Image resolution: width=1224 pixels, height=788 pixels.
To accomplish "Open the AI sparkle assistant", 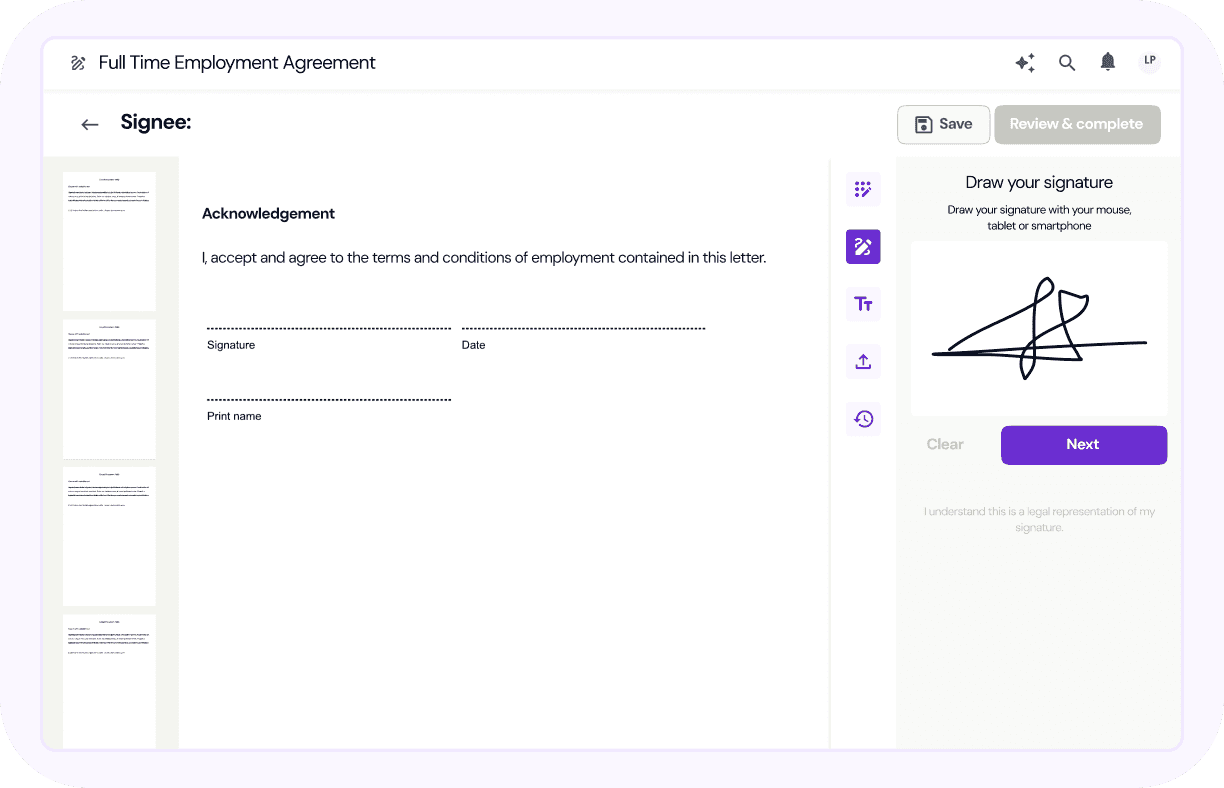I will point(1025,63).
